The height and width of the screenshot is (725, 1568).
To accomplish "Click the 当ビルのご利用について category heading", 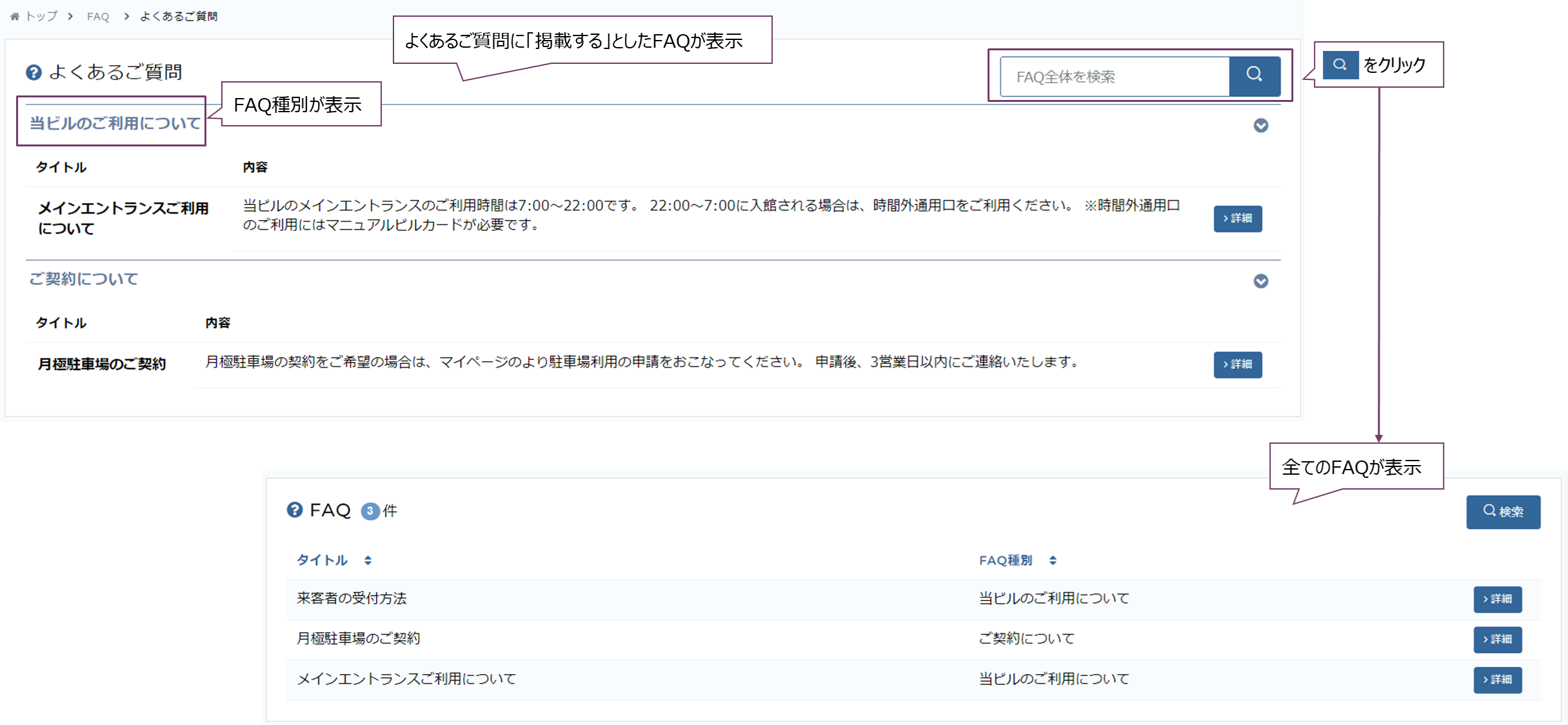I will click(x=115, y=123).
